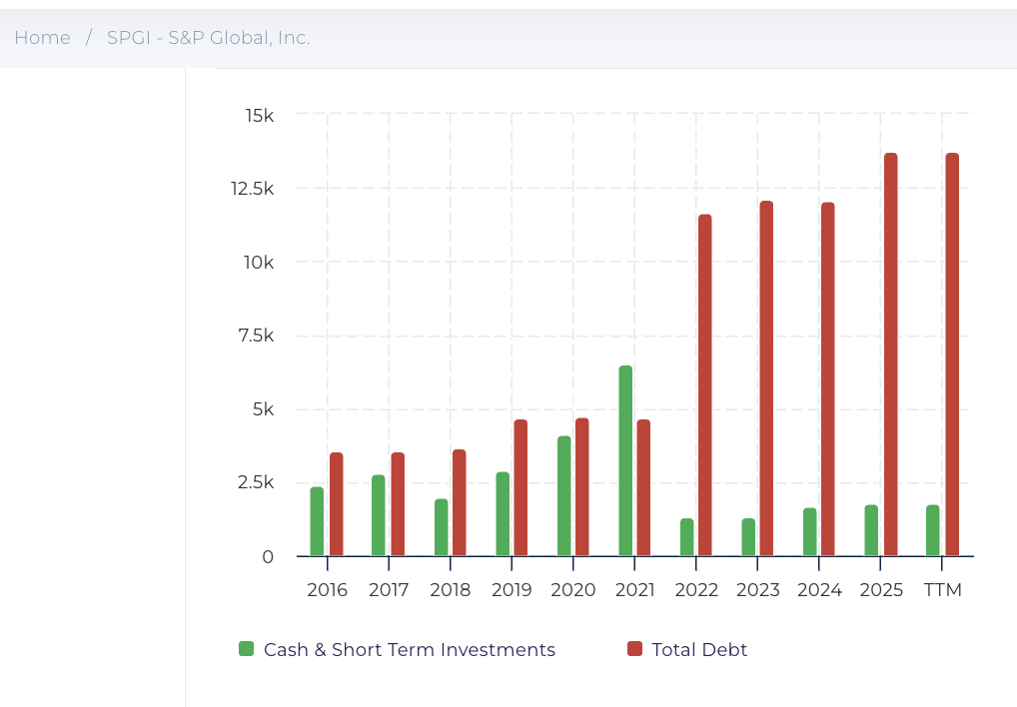Click the 2023 red total debt bar
The image size is (1017, 707).
click(x=767, y=378)
